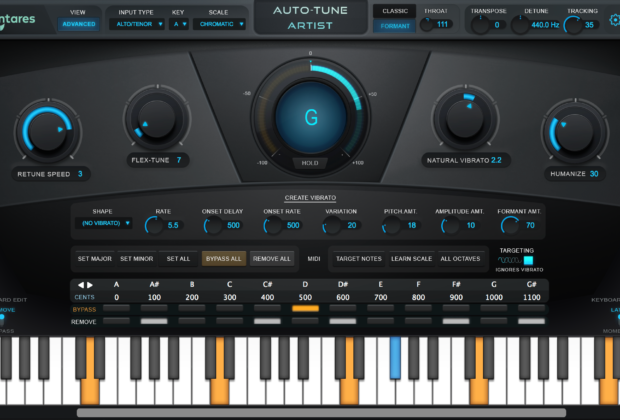
Task: Click the Flex-Tune value 7
Action: pyautogui.click(x=179, y=160)
